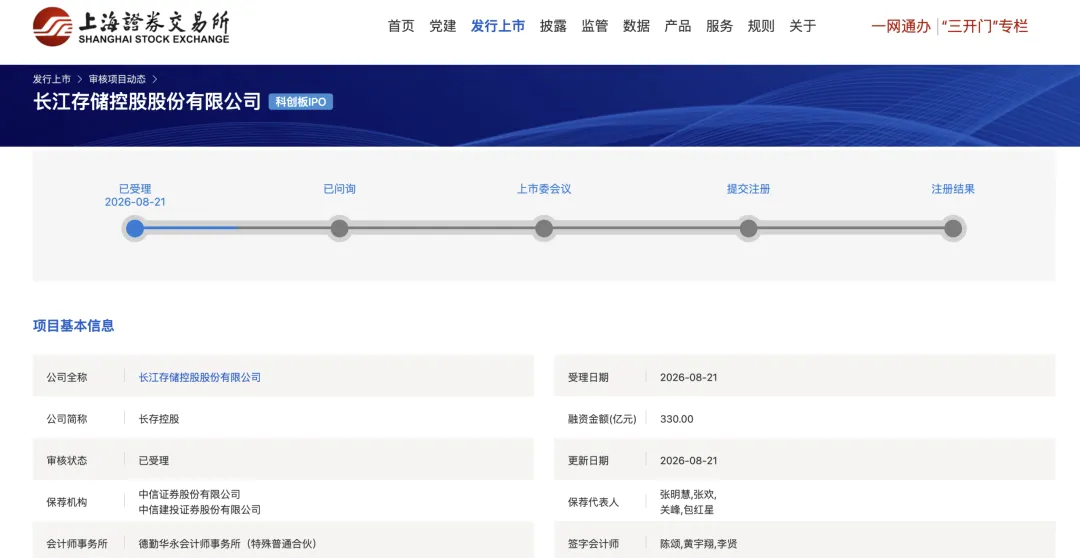1080x558 pixels.
Task: Open the 服务 navigation item
Action: click(x=719, y=26)
